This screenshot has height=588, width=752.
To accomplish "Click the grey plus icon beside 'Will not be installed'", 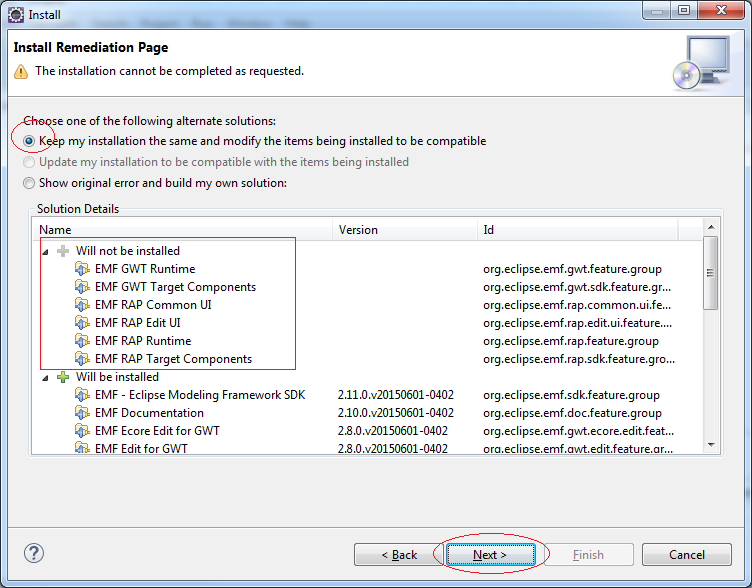I will click(63, 251).
